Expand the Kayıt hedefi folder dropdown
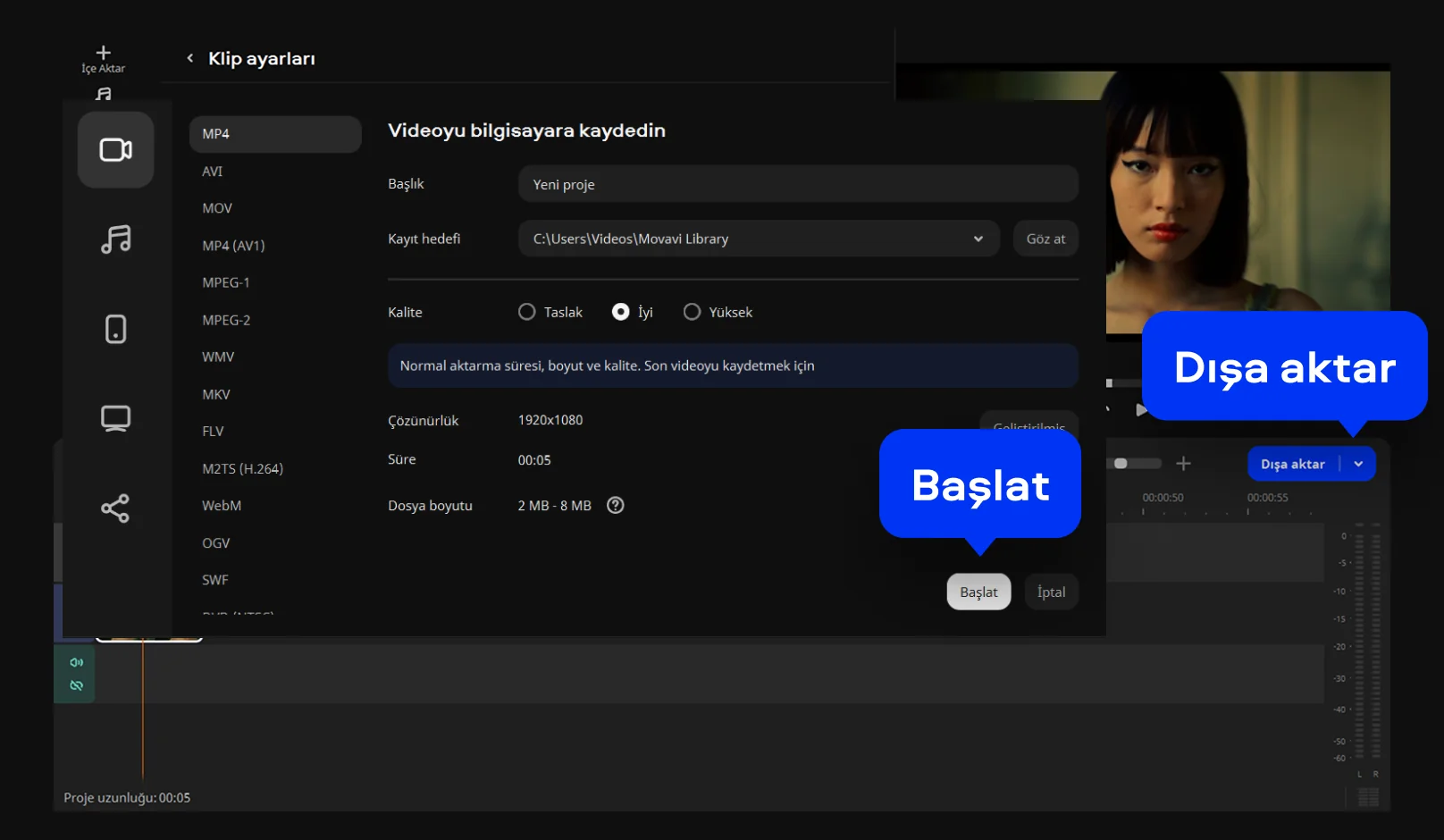 978,239
